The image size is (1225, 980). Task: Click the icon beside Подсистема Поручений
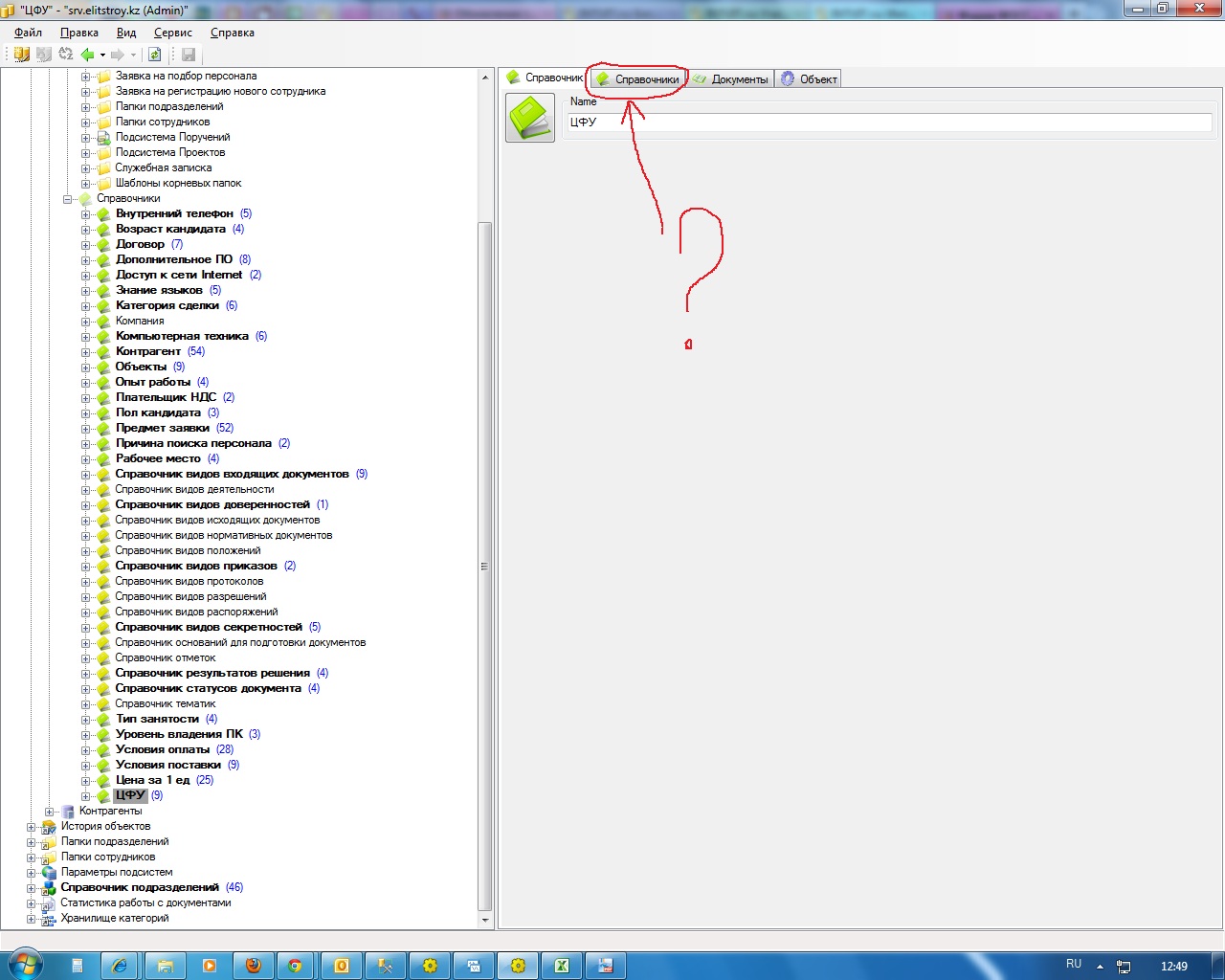103,138
